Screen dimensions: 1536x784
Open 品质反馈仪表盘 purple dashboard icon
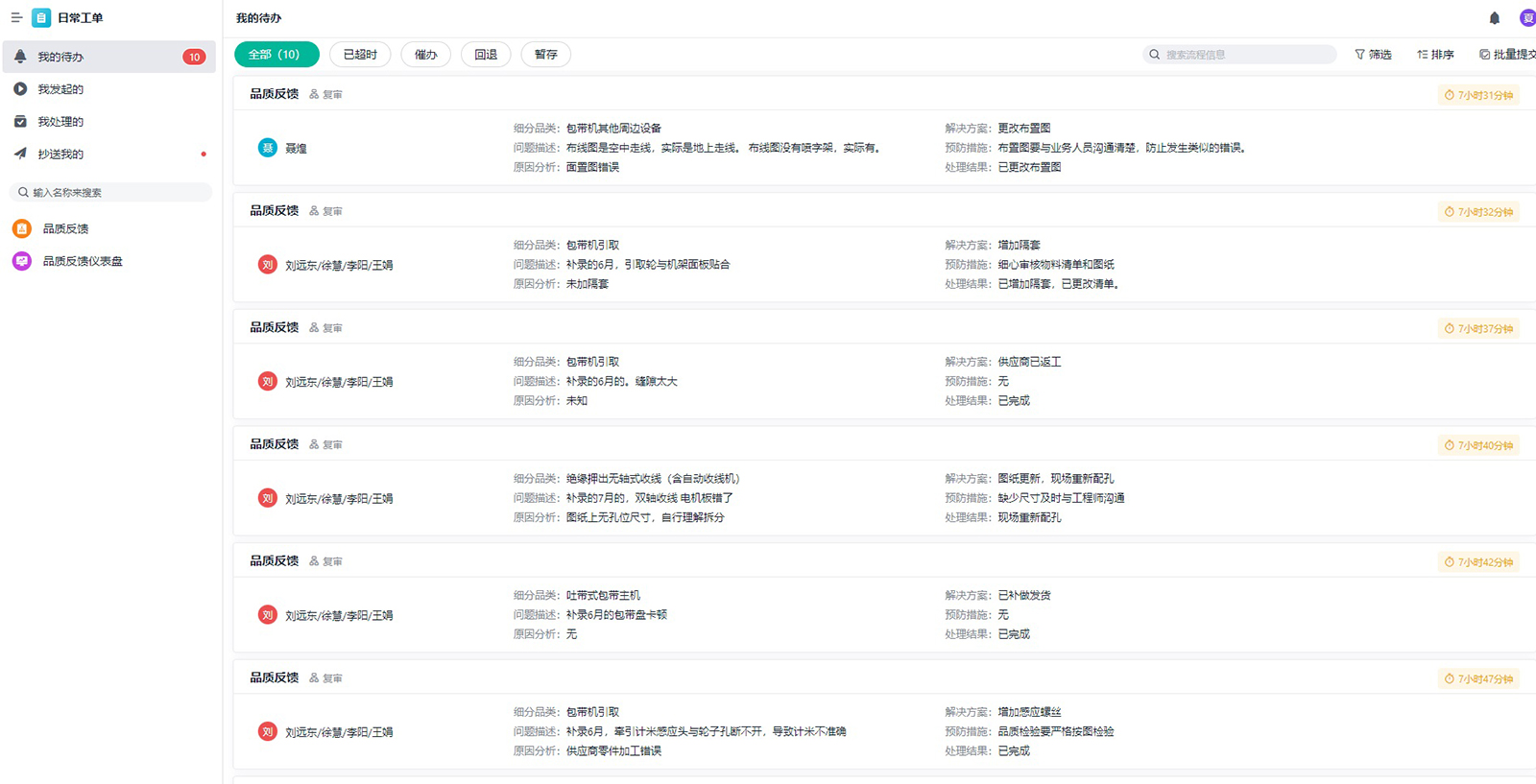[22, 261]
